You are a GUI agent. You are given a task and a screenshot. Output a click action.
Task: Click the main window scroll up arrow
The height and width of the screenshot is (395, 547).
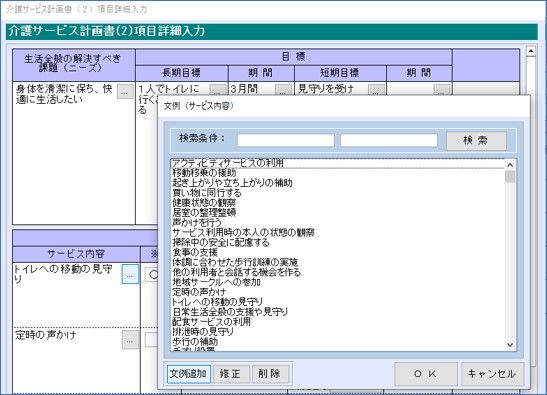point(531,52)
